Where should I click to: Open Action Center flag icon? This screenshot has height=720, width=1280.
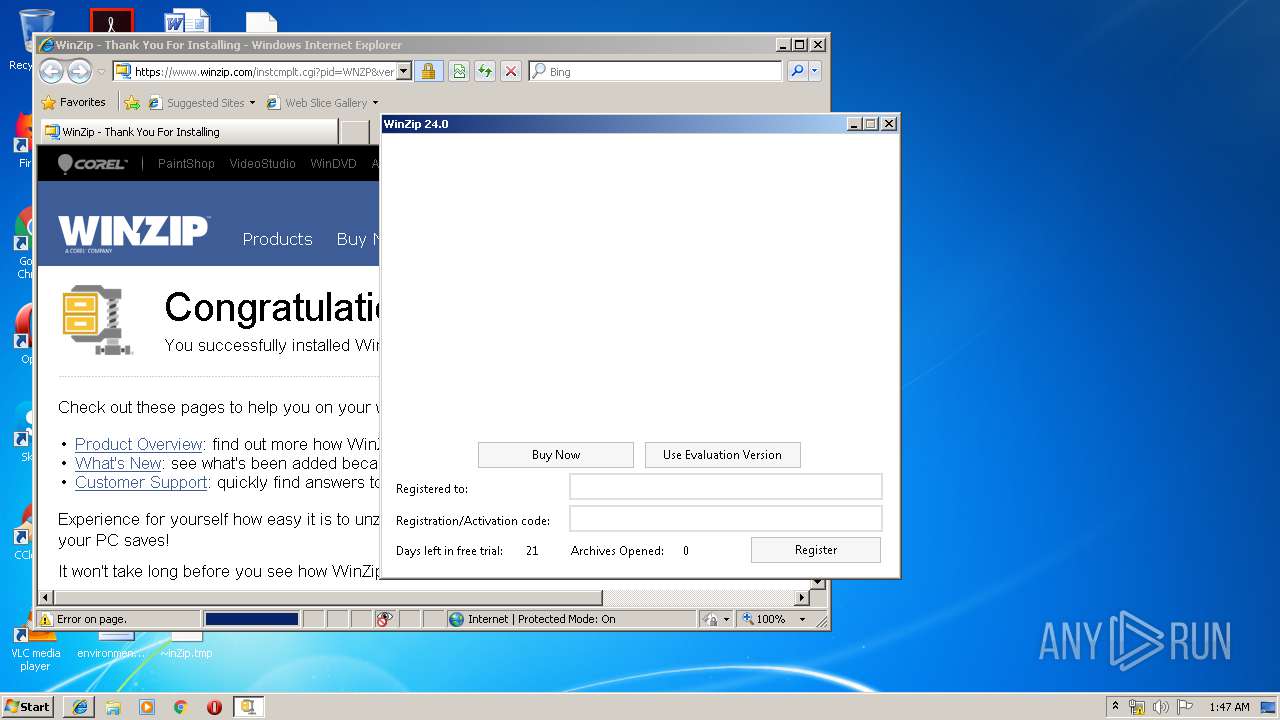pos(1185,707)
